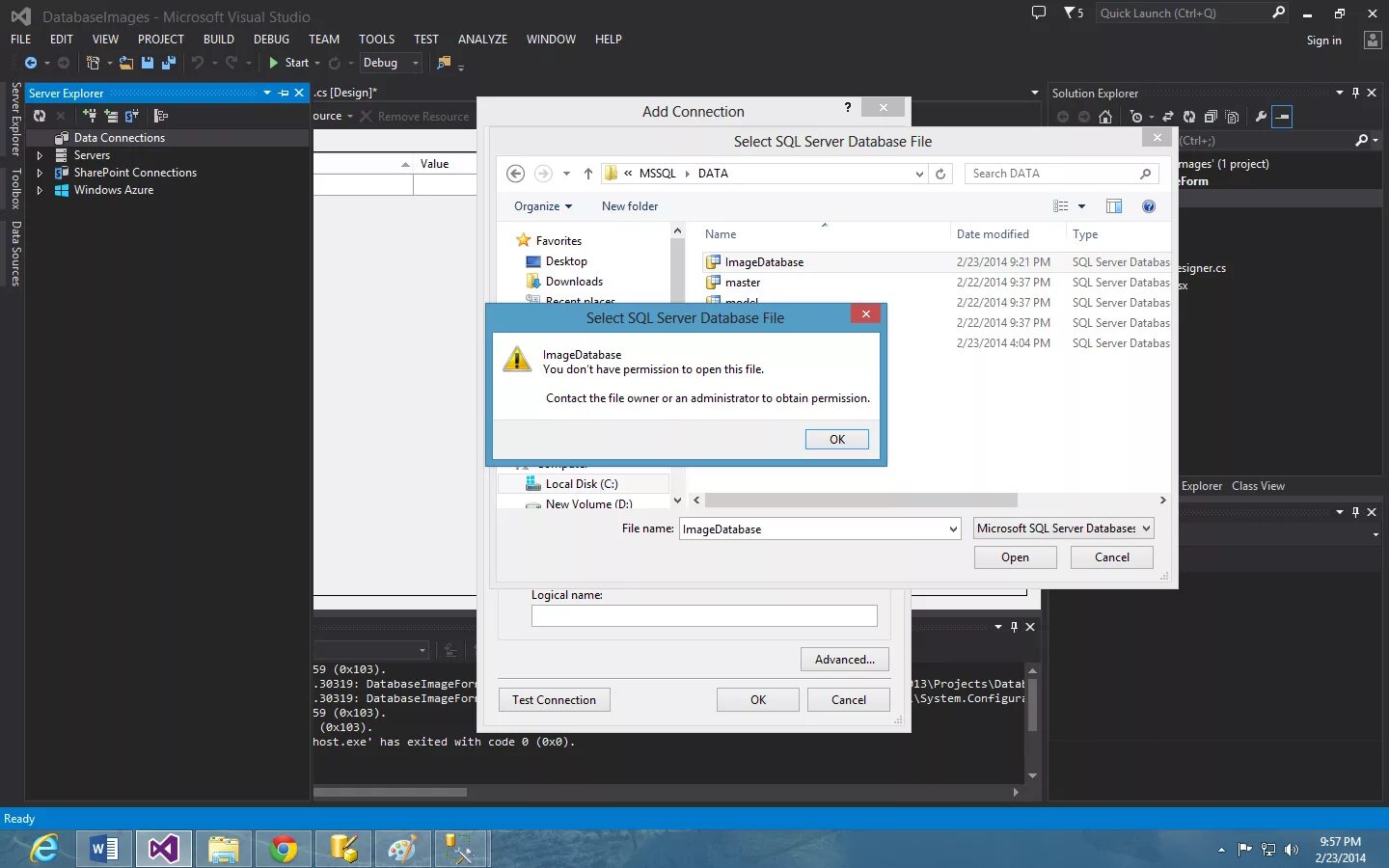This screenshot has width=1389, height=868.
Task: Open the Toolbox side tab
Action: 15,188
